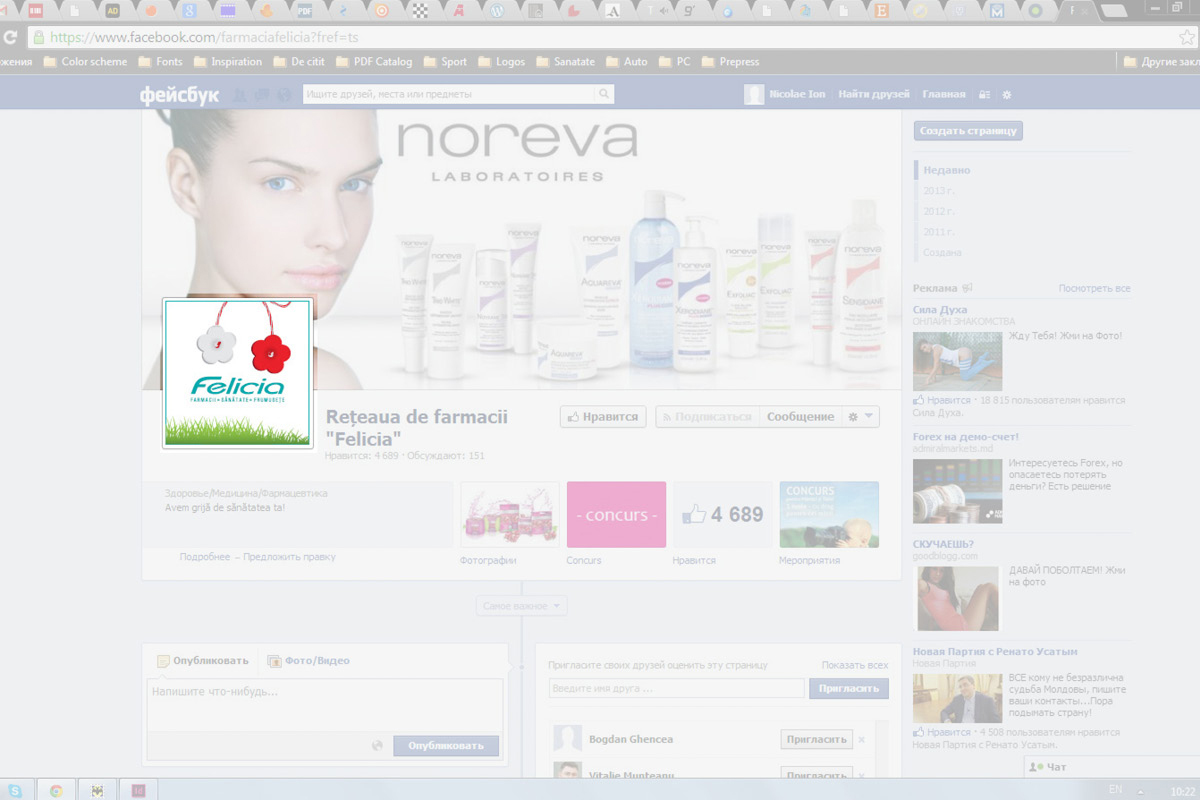Click the Создать страницу button

point(968,131)
